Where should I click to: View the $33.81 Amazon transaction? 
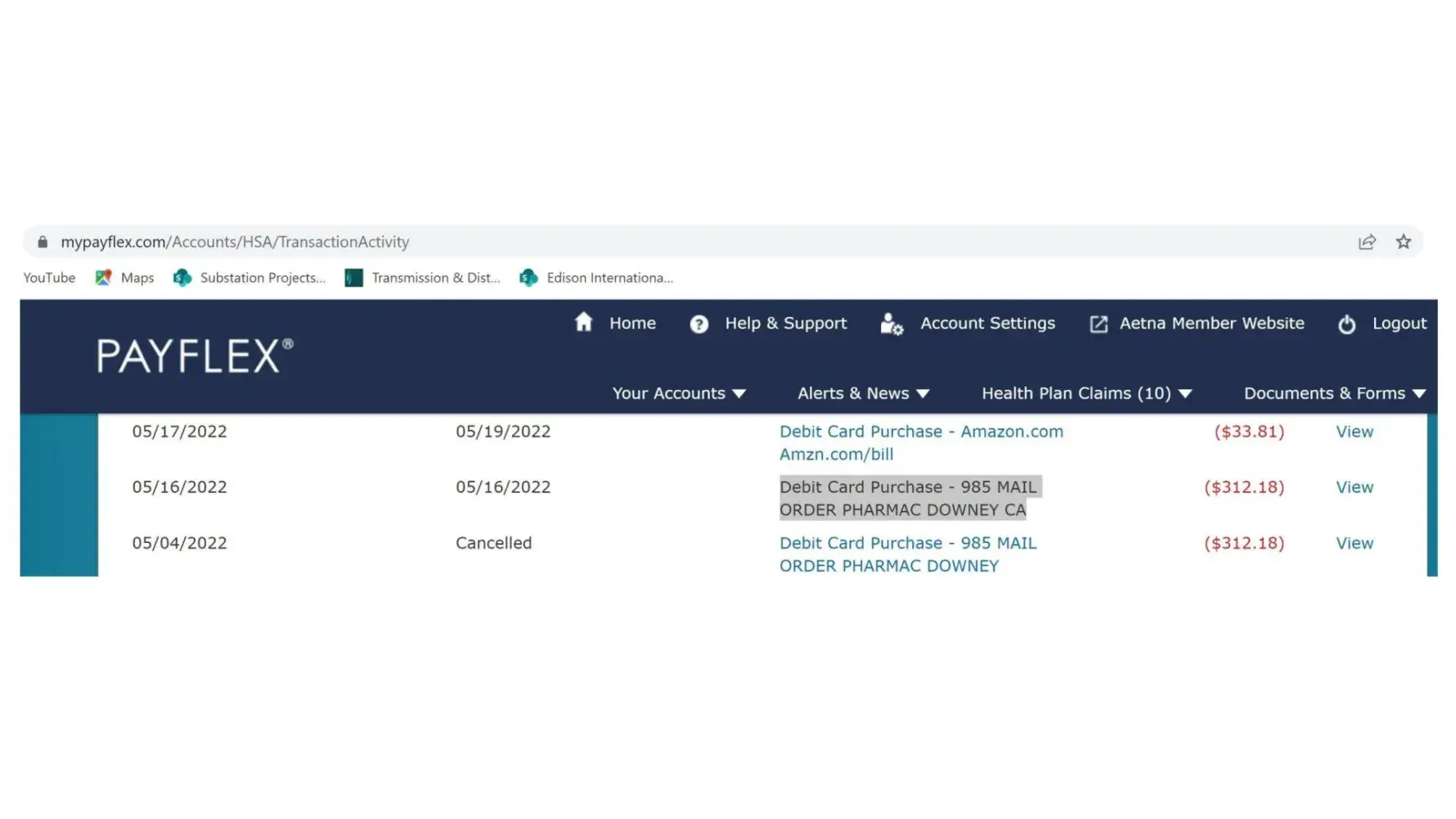[x=1354, y=432]
